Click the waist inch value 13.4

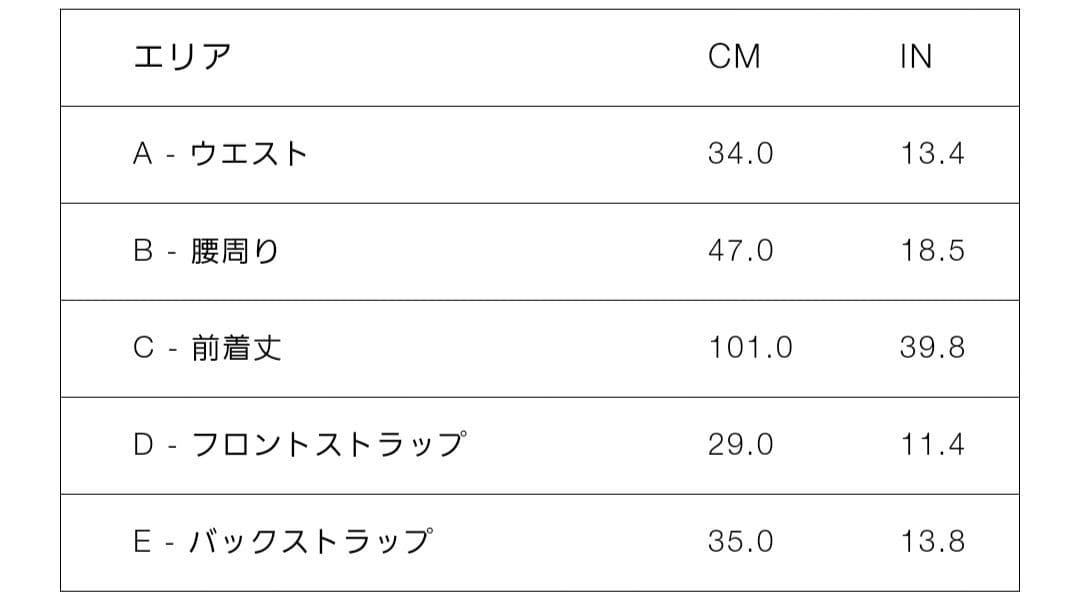(x=932, y=154)
